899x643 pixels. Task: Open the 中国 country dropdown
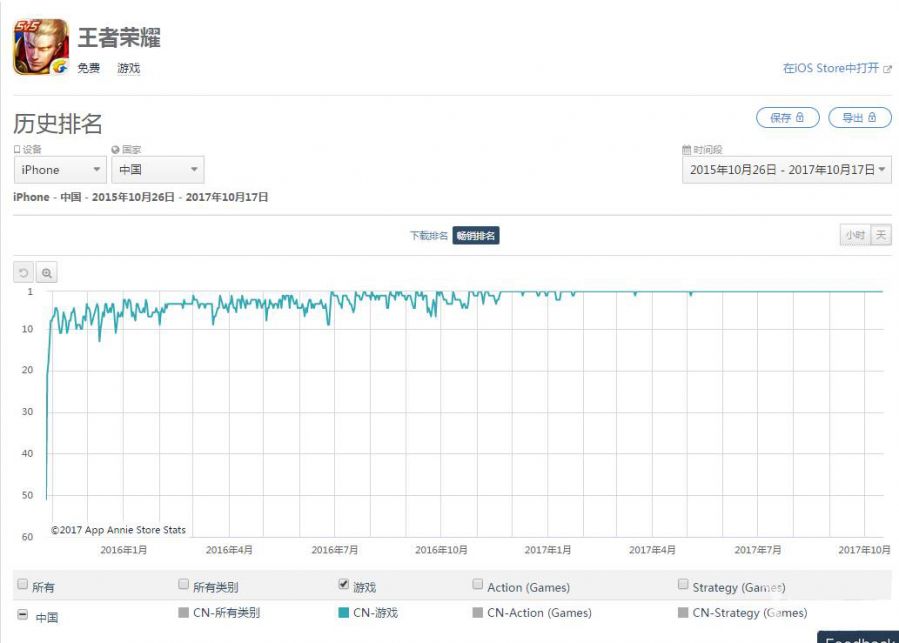(x=158, y=170)
